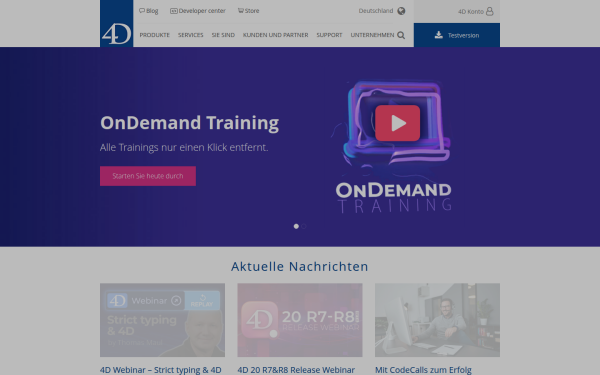Click the Starten Sie heute durch button

click(x=148, y=176)
